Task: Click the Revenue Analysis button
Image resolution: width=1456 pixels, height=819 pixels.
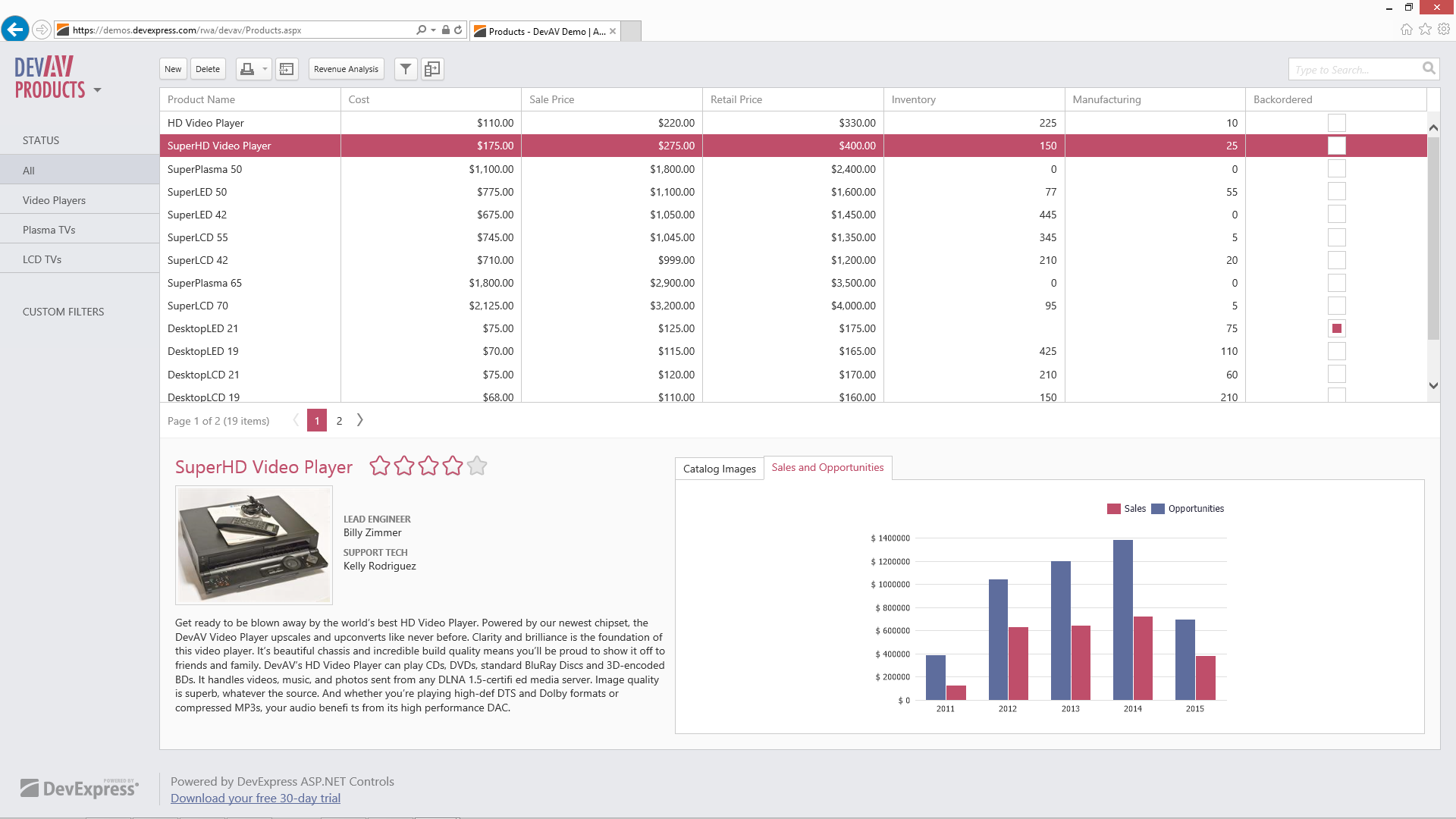Action: (x=346, y=69)
